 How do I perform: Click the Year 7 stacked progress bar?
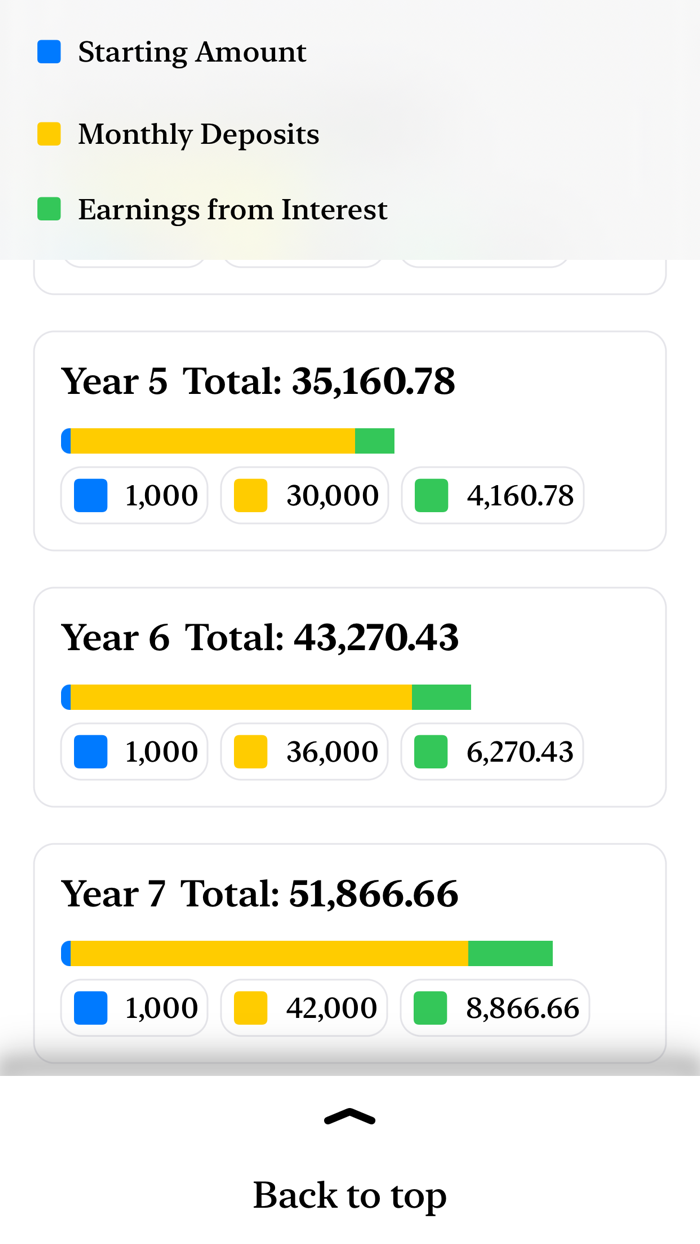[x=307, y=952]
